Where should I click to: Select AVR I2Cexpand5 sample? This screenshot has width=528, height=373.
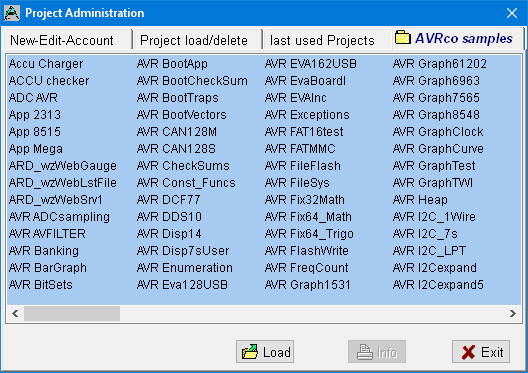coord(438,285)
